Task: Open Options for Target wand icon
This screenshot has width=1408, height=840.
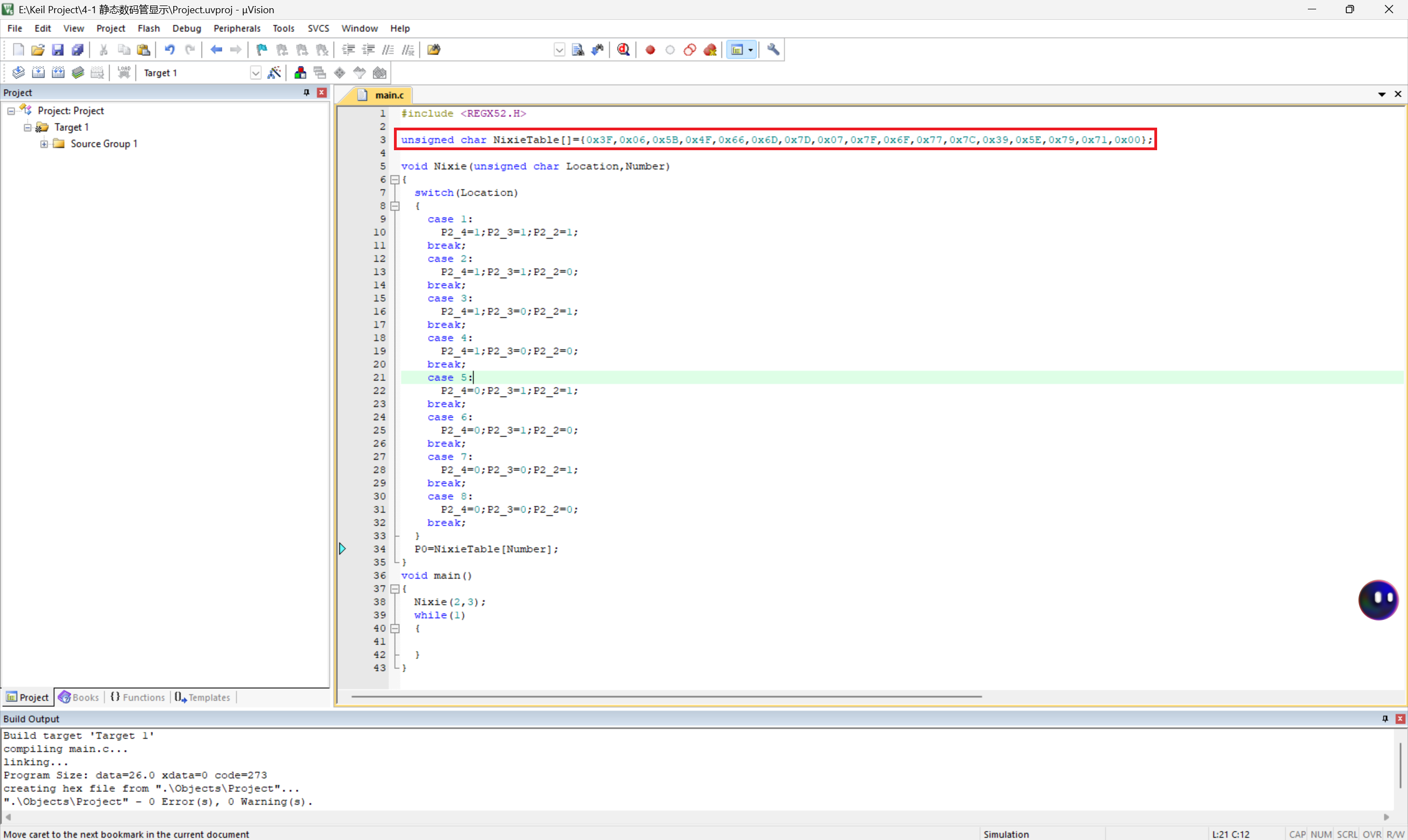Action: [x=274, y=73]
